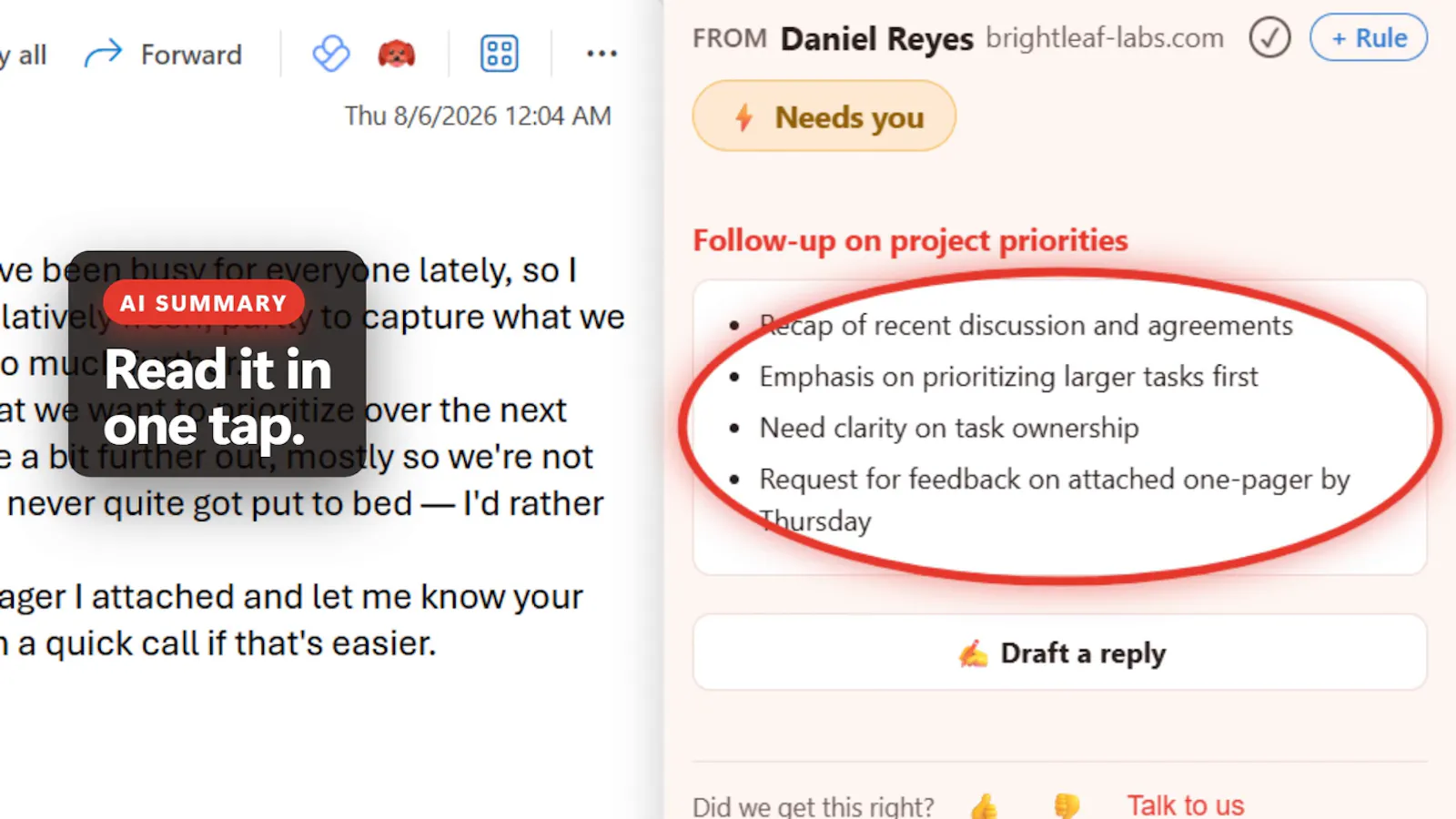Click the AI SUMMARY red badge
The height and width of the screenshot is (819, 1456).
point(204,303)
